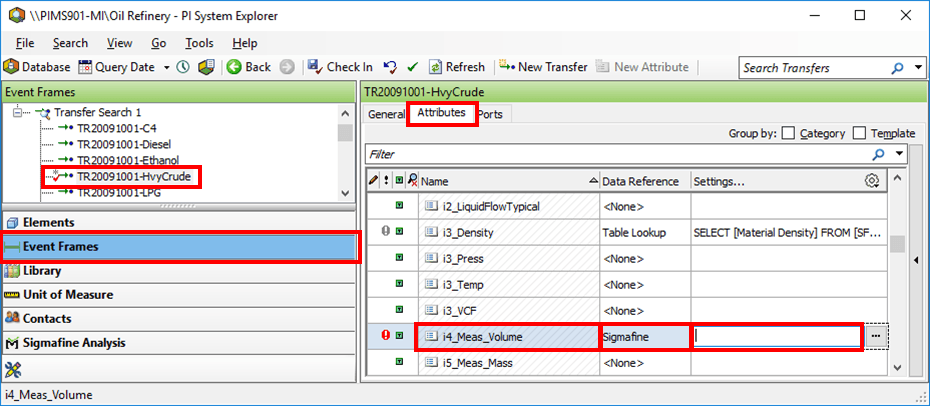Select TR20091001-Diesel transfer
Viewport: 930px width, 406px height.
(x=124, y=144)
